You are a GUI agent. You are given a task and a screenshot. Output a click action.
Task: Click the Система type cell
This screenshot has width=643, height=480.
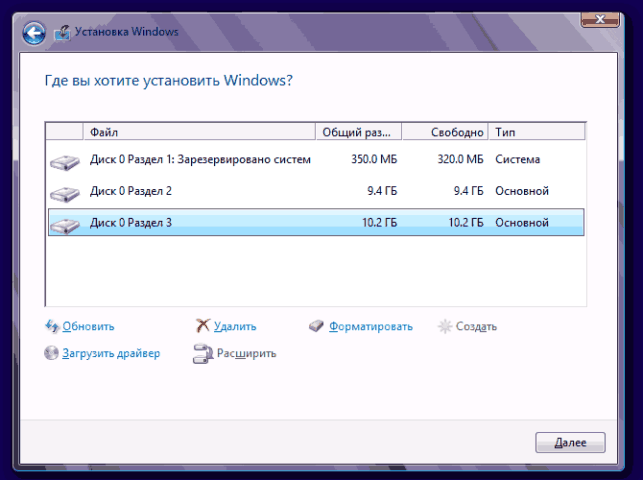518,159
